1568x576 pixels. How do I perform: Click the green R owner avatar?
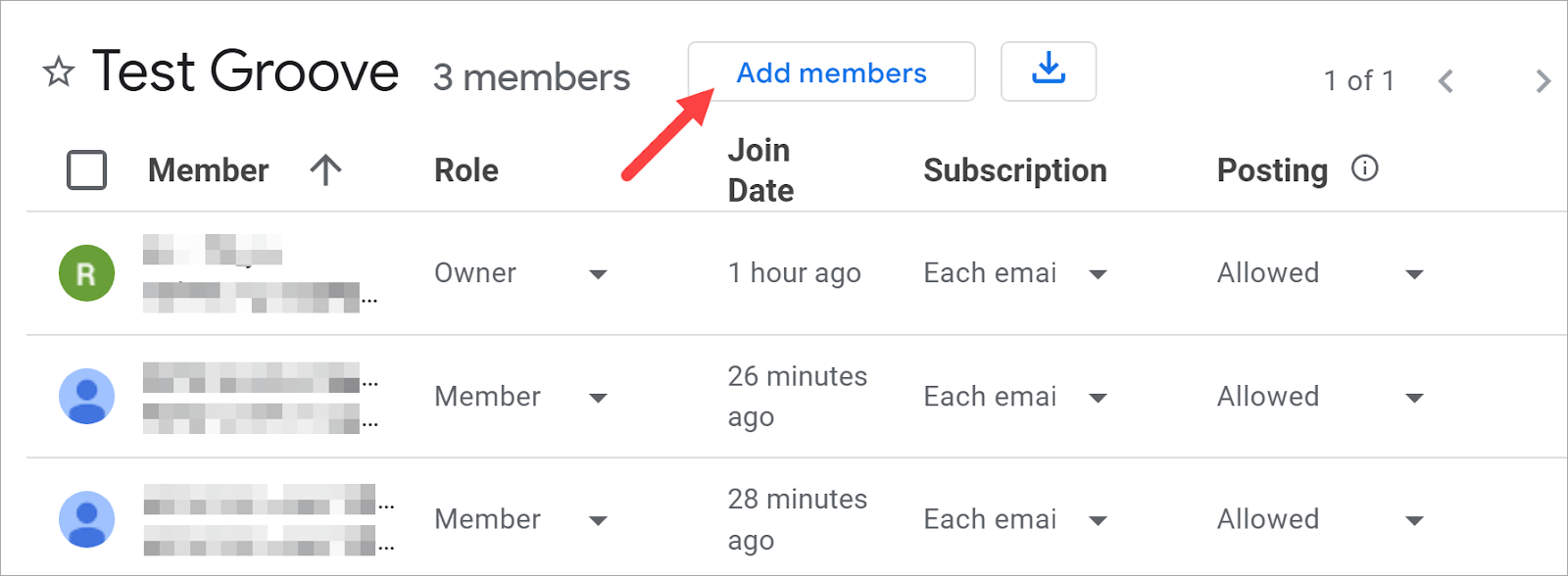(86, 273)
